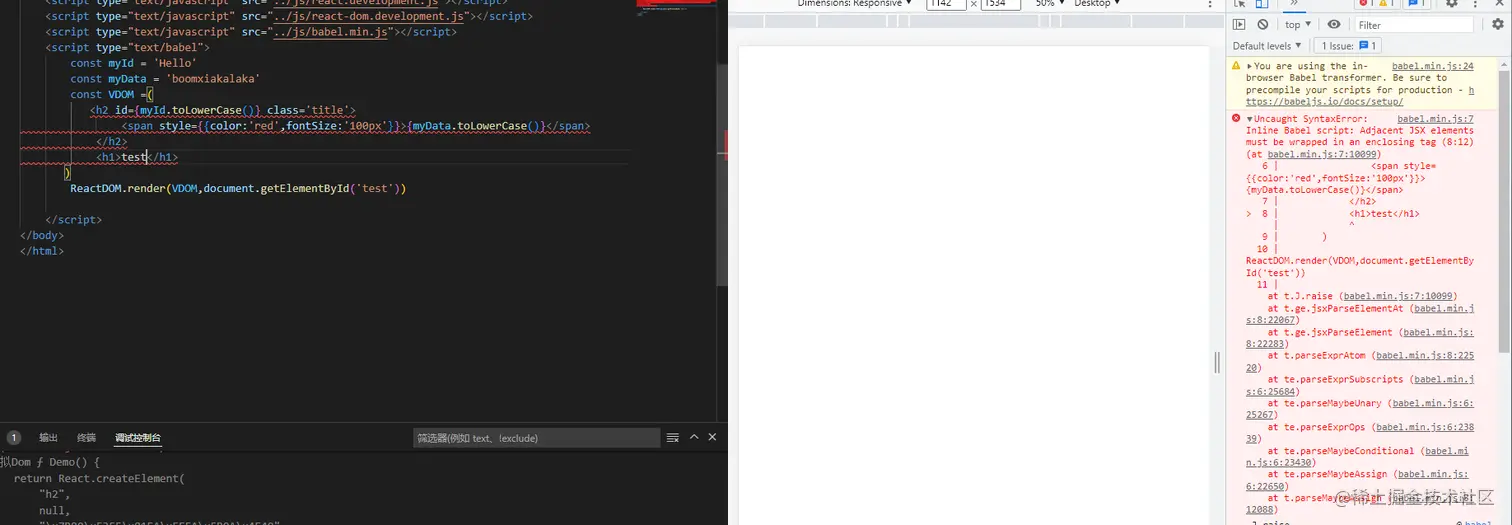Open babel.min.js:24 source link
1512x525 pixels.
click(1433, 66)
